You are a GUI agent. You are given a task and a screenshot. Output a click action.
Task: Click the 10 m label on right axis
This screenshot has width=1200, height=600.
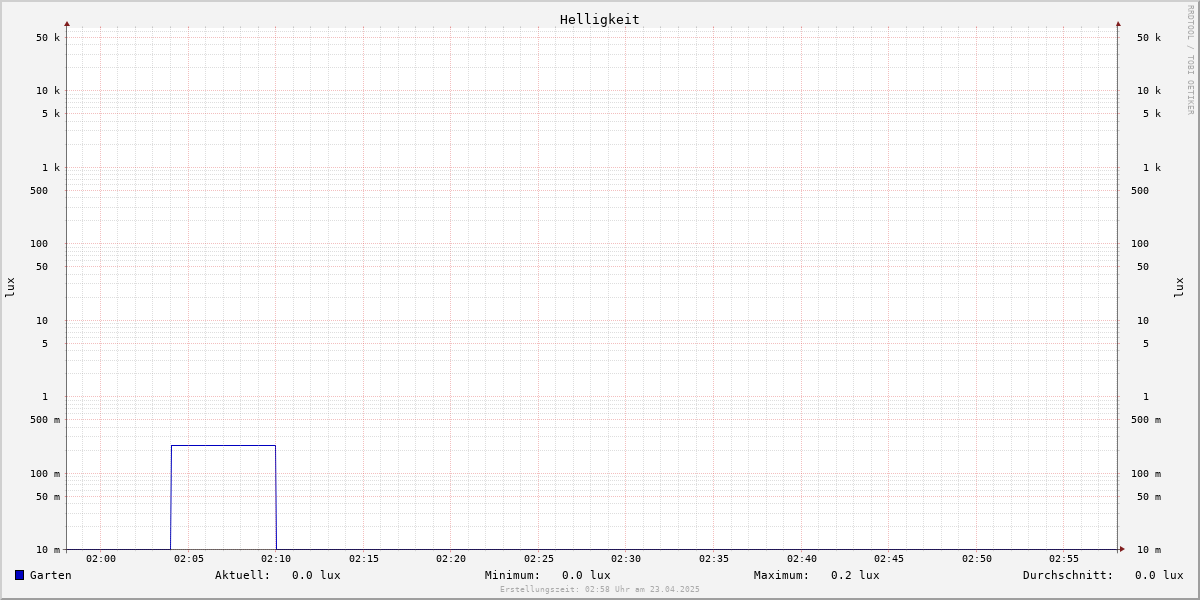1149,550
